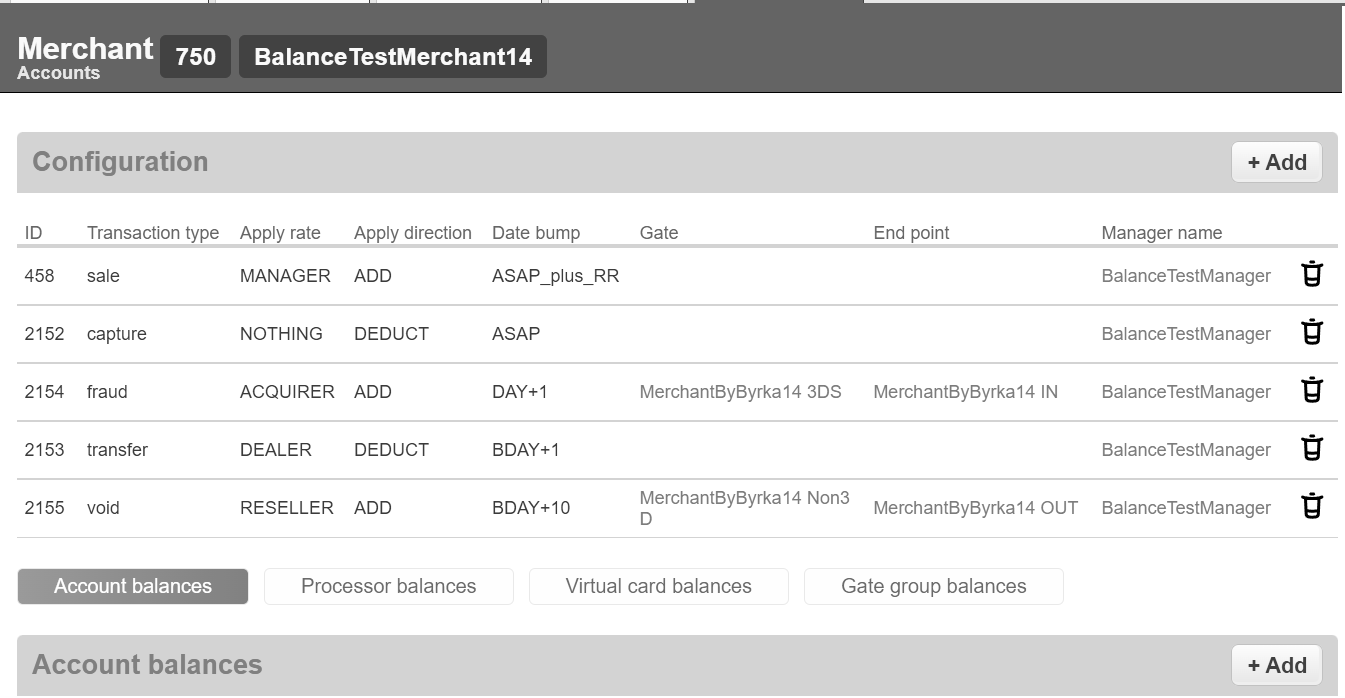Open BalanceTestManager link in transfer row

(1186, 450)
